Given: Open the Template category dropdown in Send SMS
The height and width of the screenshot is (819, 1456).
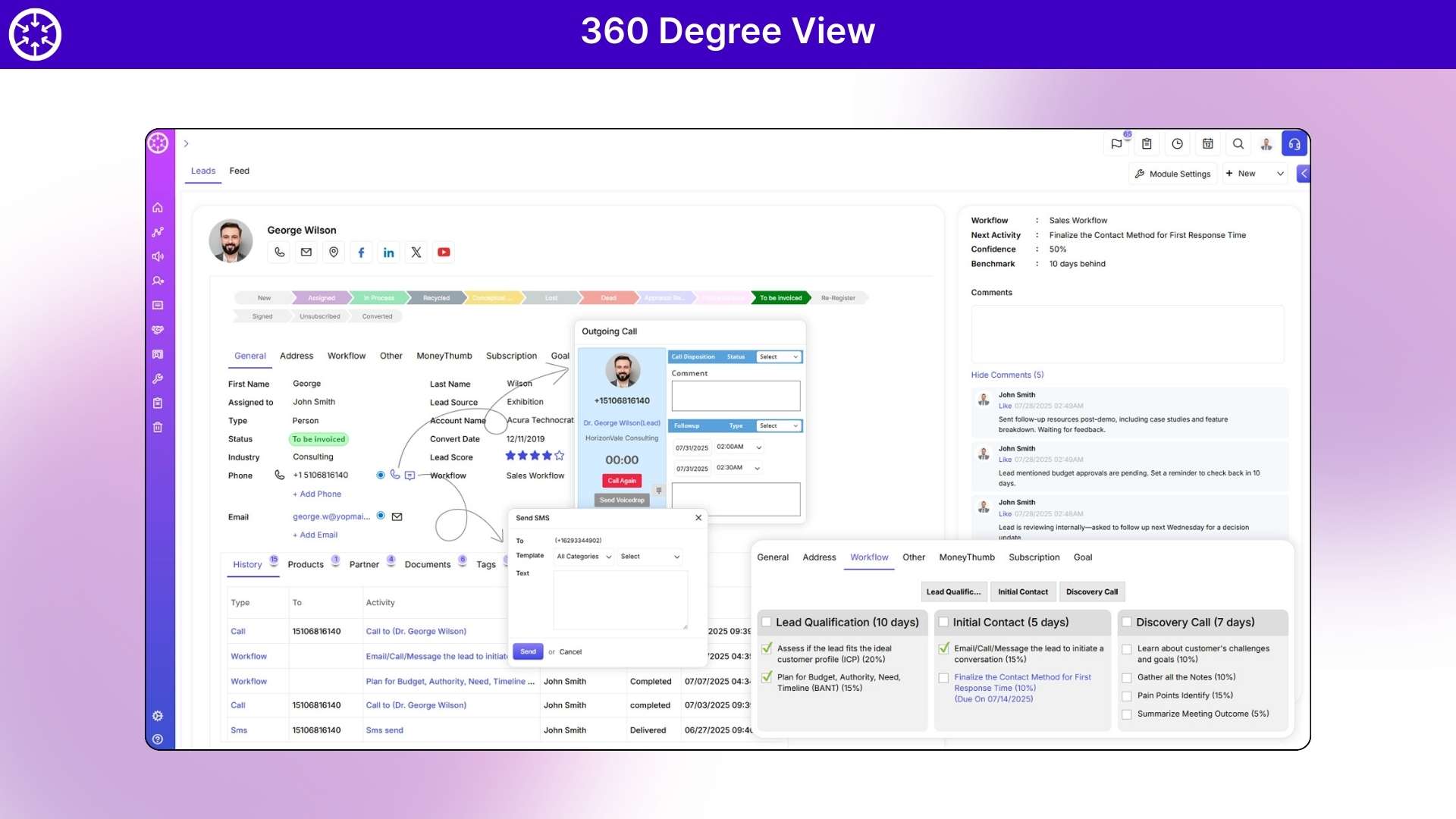Looking at the screenshot, I should coord(583,556).
